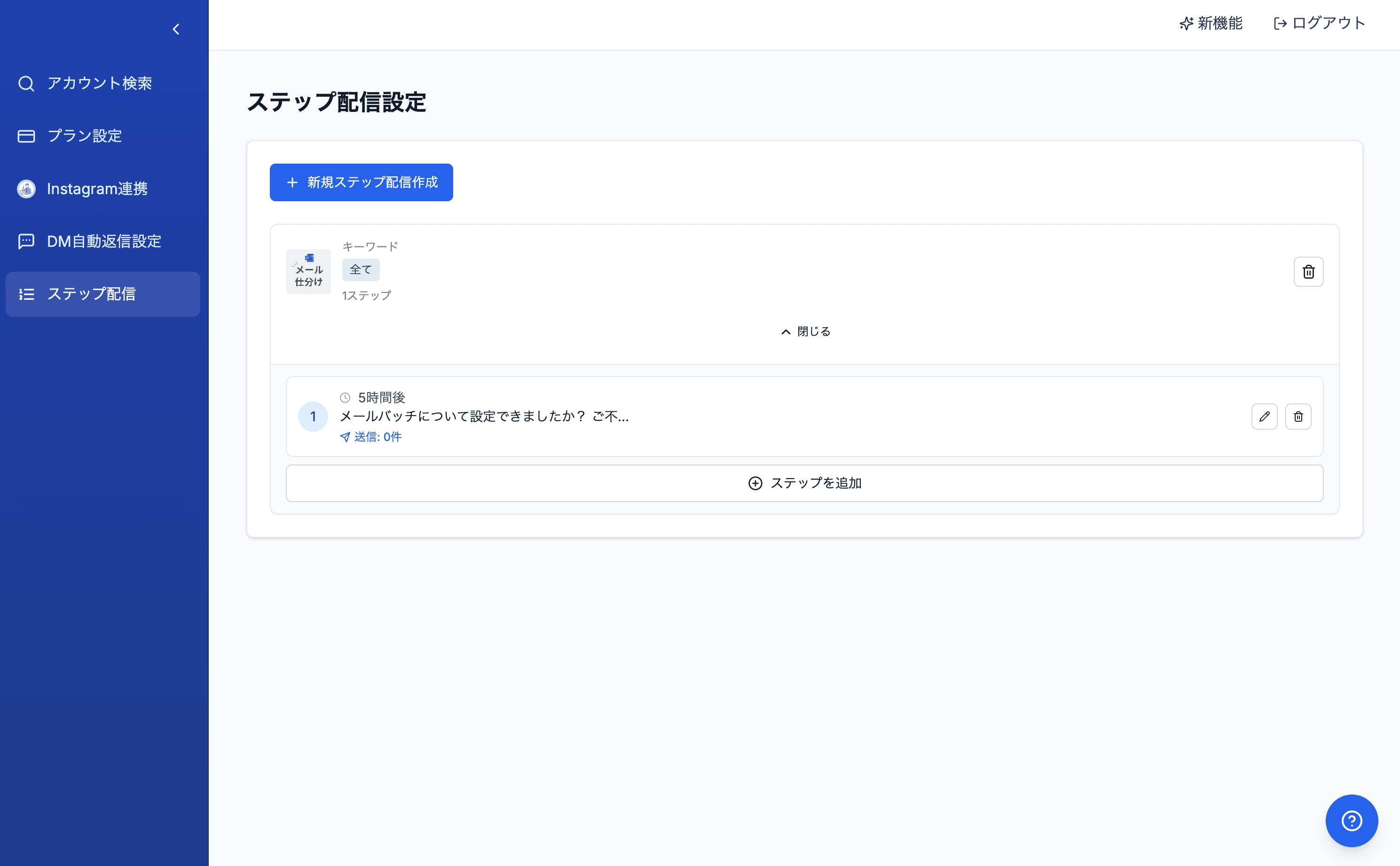Edit step 1 using the pencil icon
The image size is (1400, 866).
(1265, 417)
